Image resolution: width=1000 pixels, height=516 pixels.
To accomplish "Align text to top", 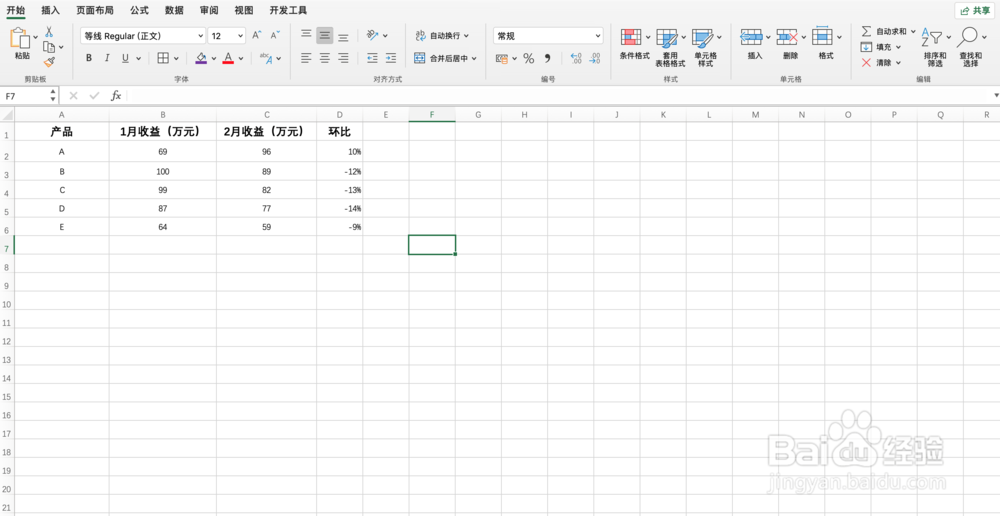I will (x=306, y=35).
